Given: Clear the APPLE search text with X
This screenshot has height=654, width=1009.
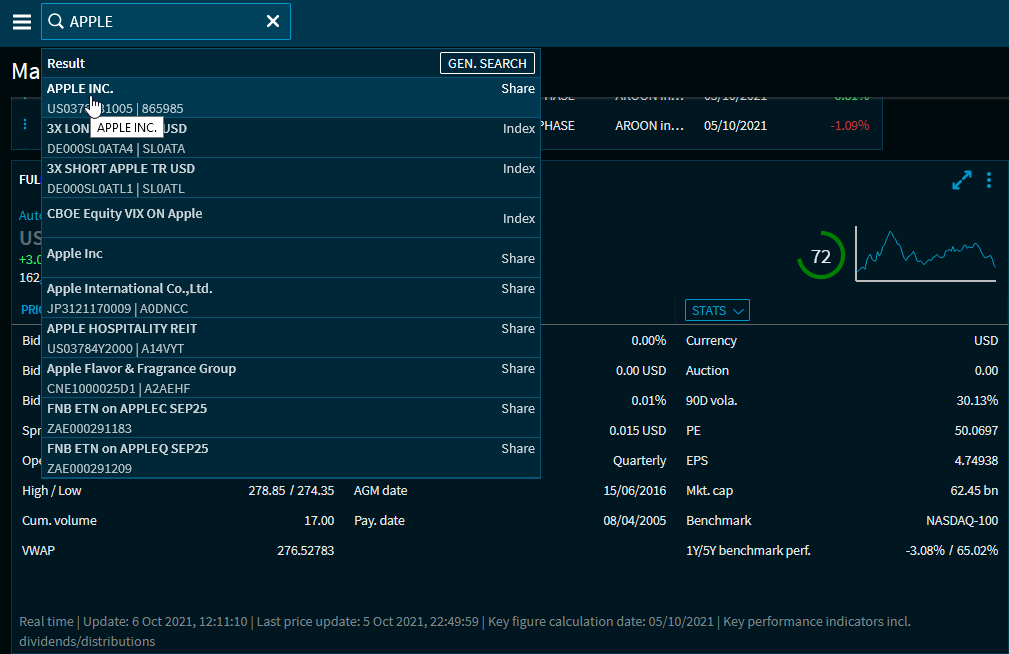Looking at the screenshot, I should click(x=272, y=22).
